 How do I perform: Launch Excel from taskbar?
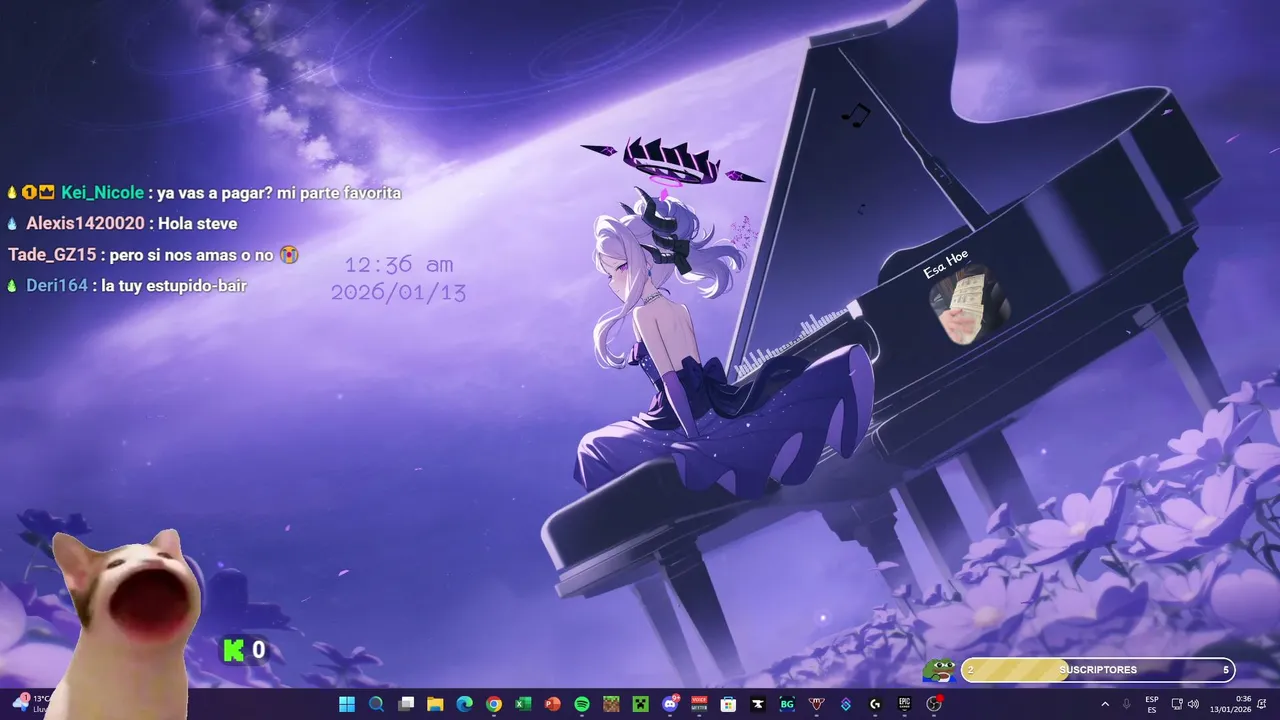click(x=523, y=704)
